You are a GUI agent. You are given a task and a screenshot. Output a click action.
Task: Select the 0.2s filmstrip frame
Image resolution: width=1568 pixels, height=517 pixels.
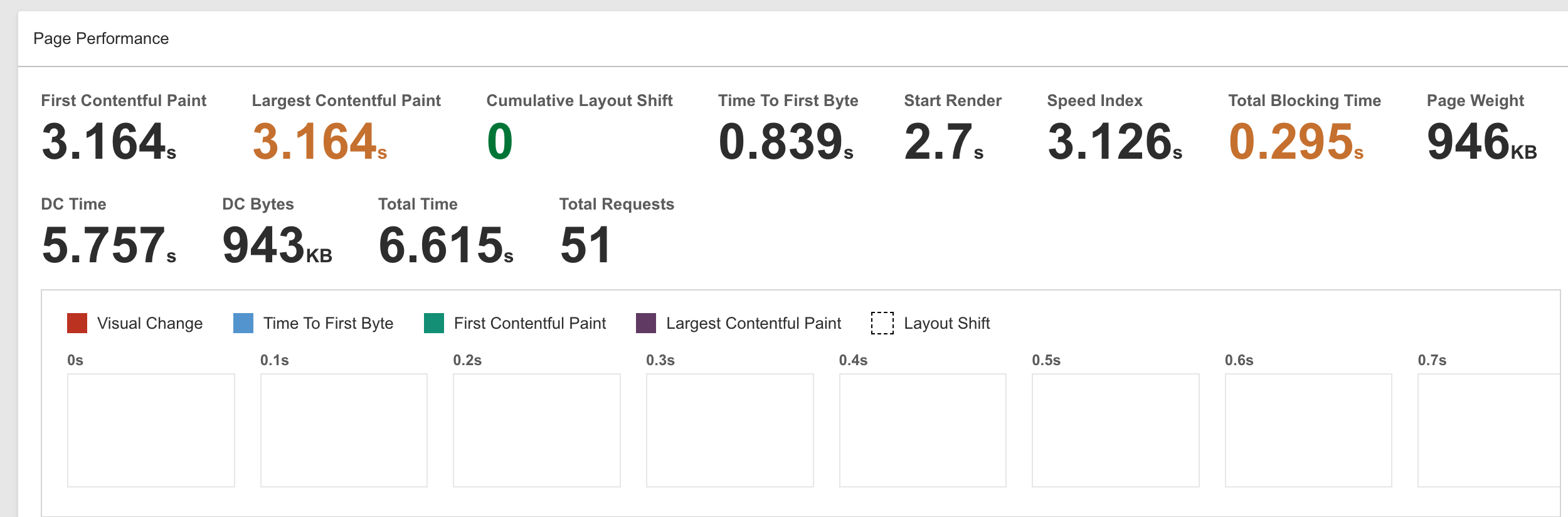pos(536,430)
